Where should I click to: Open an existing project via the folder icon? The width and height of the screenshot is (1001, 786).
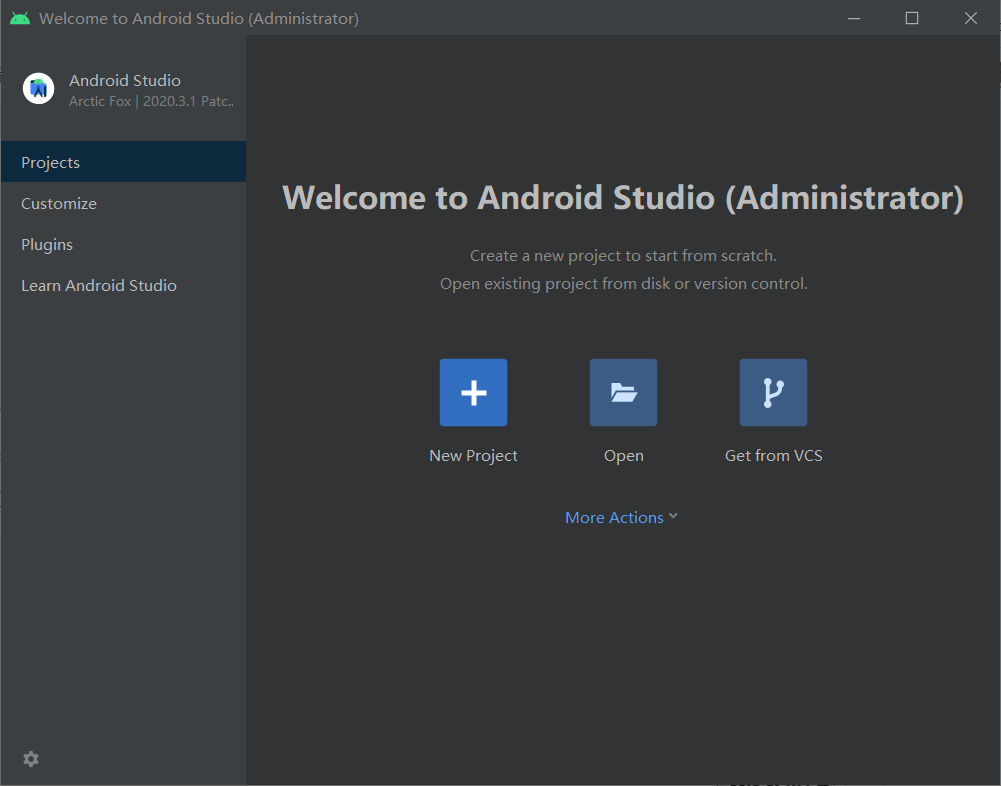pos(623,392)
